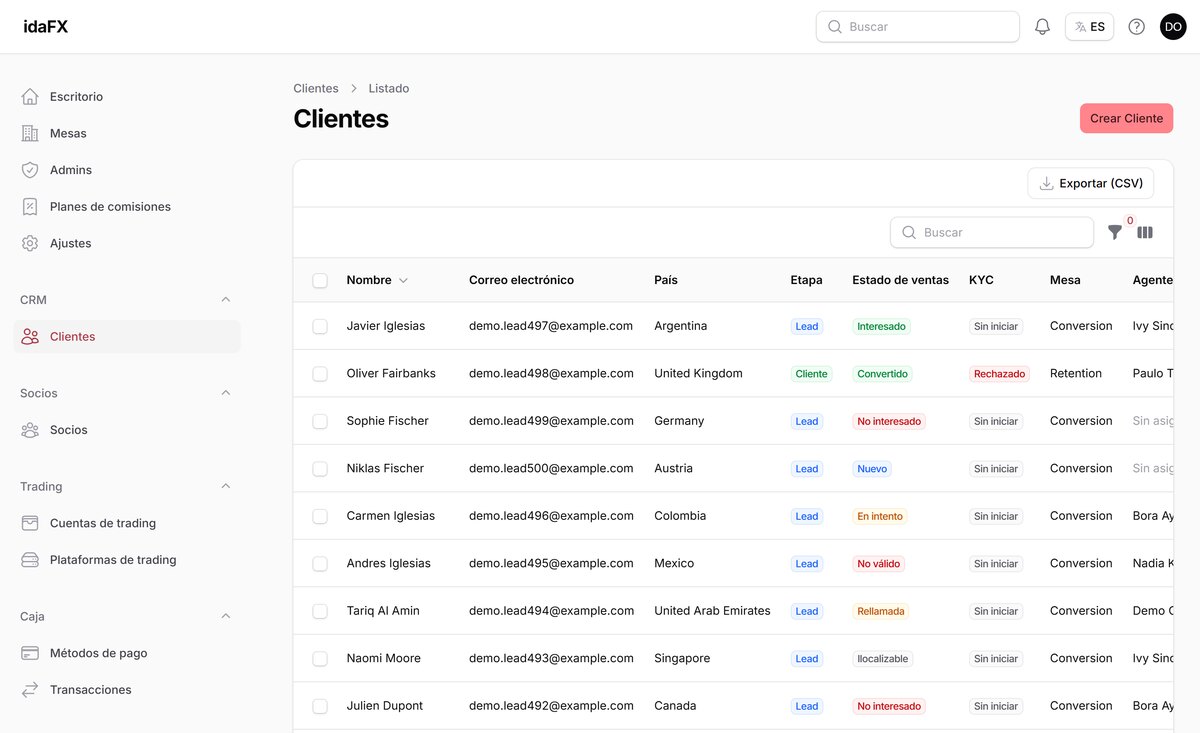
Task: Open Mesas in sidebar
Action: pyautogui.click(x=127, y=133)
